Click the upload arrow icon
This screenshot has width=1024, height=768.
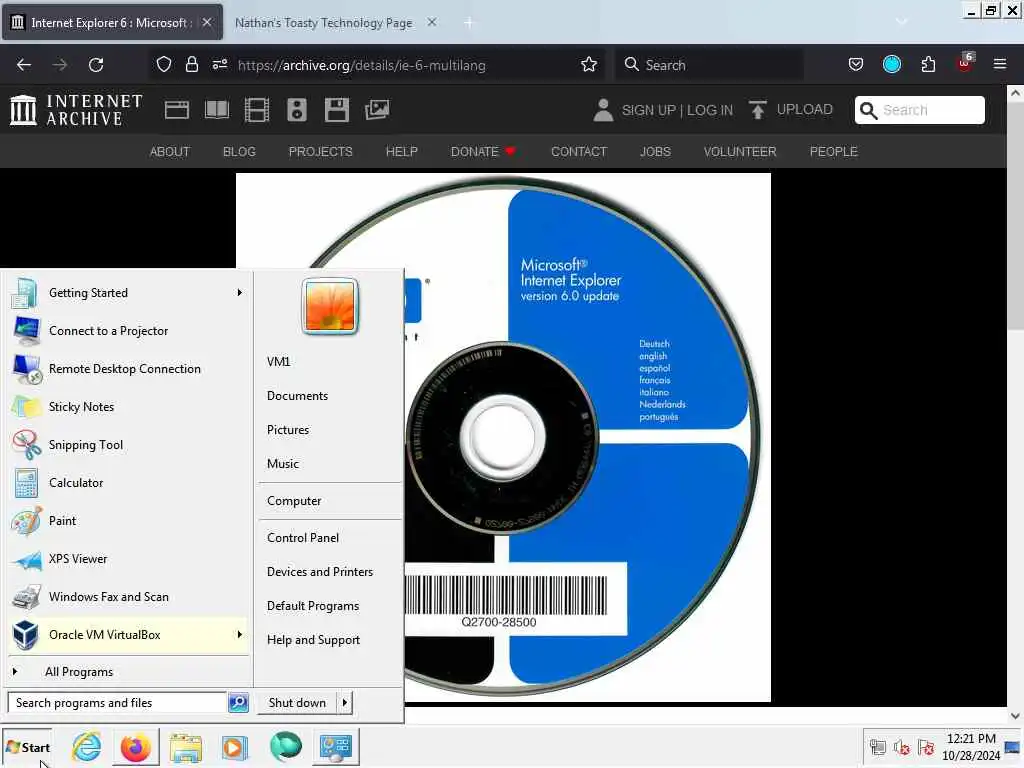[758, 110]
